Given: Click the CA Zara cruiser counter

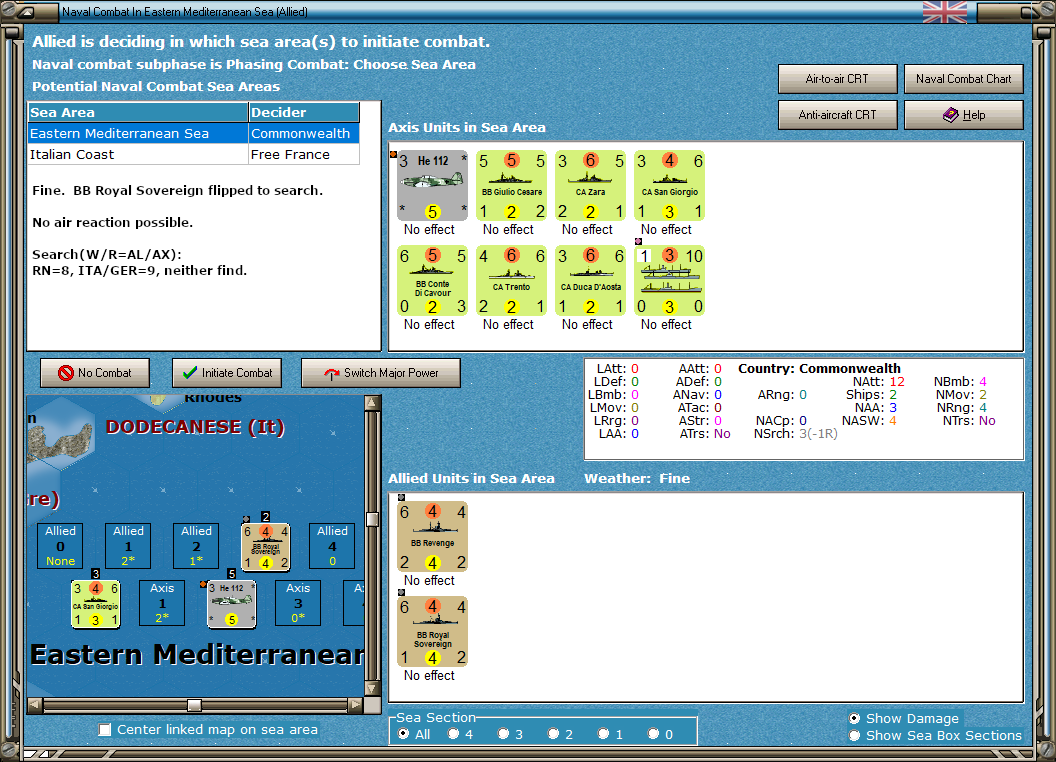Looking at the screenshot, I should (x=590, y=185).
